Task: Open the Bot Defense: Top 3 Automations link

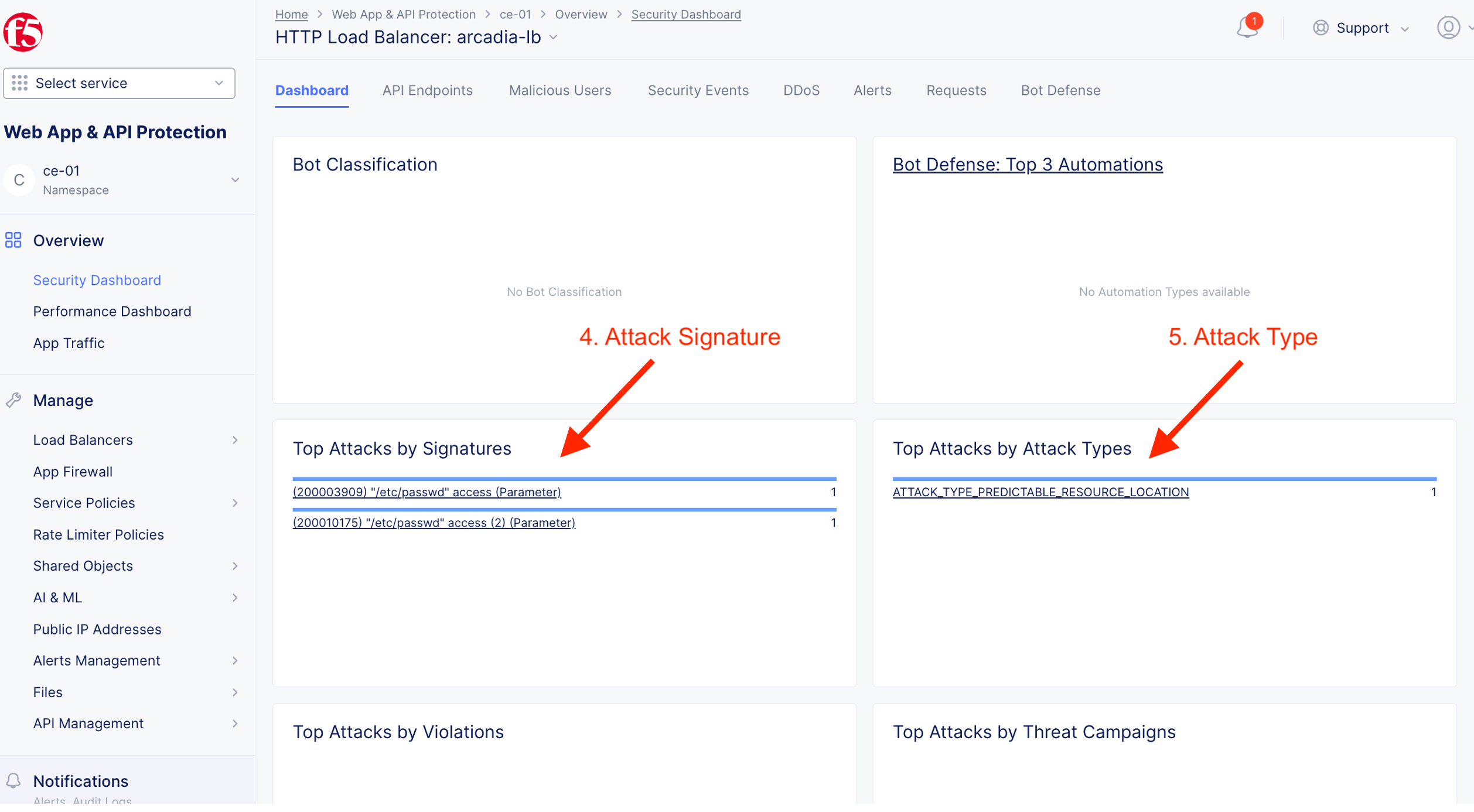Action: pos(1027,165)
